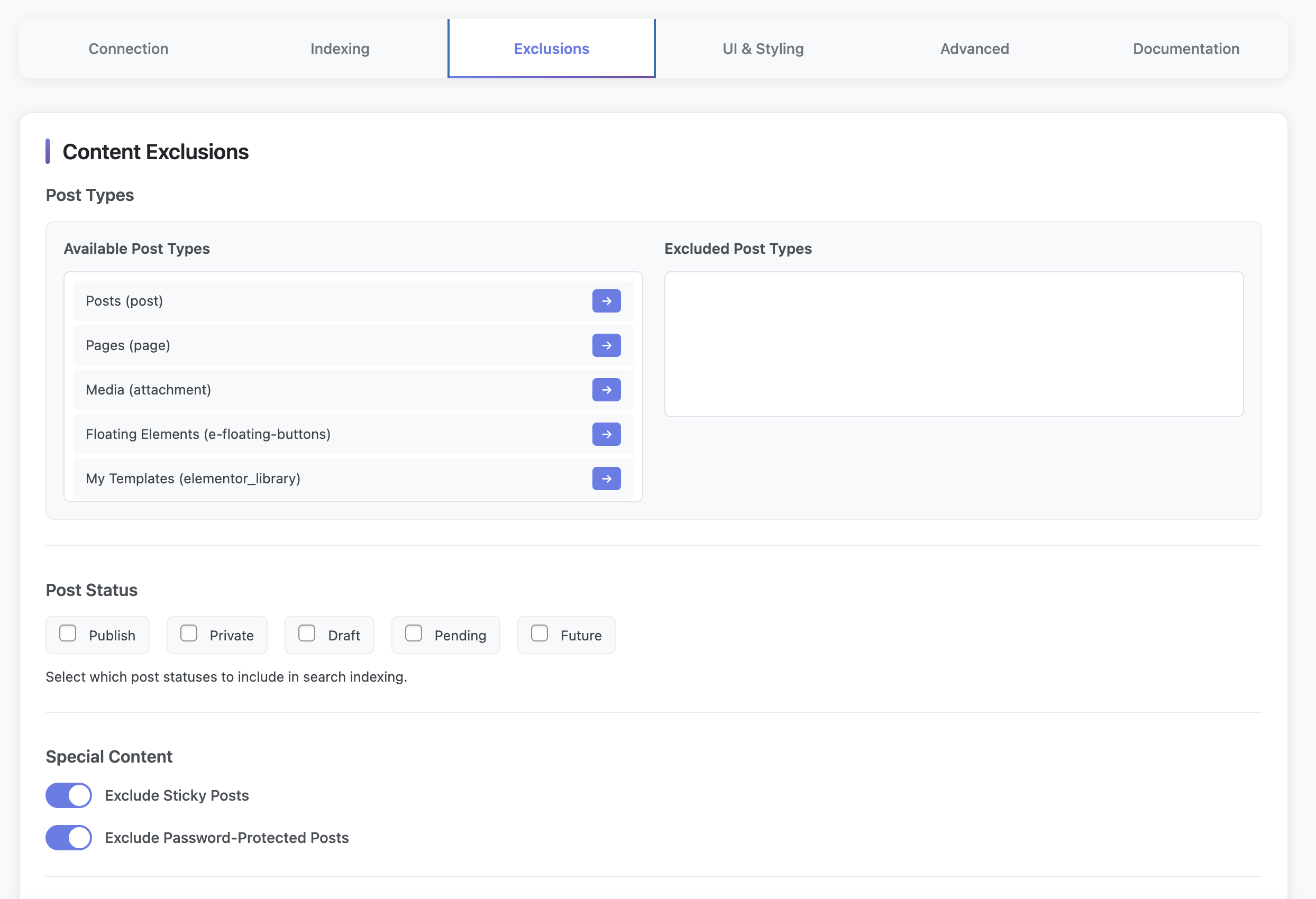Enable the Private checkbox

pos(189,634)
